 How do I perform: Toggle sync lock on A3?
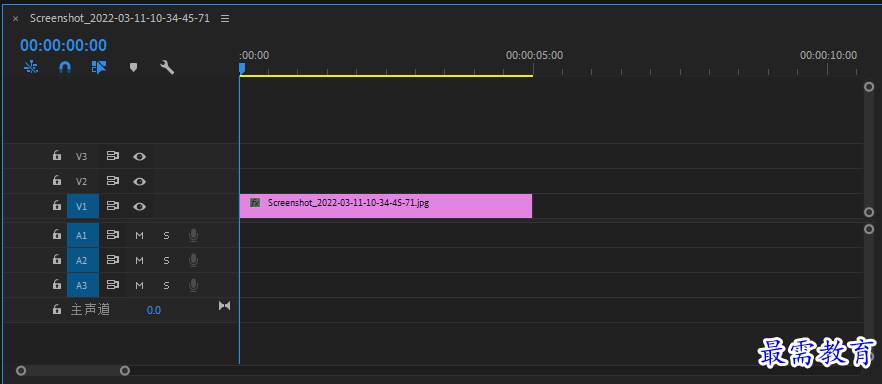(113, 284)
